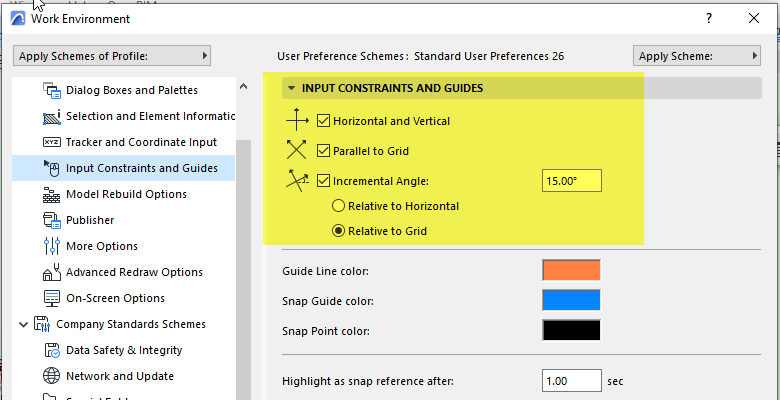Click the On-Screen Options monitor icon
Image resolution: width=780 pixels, height=400 pixels.
point(52,298)
